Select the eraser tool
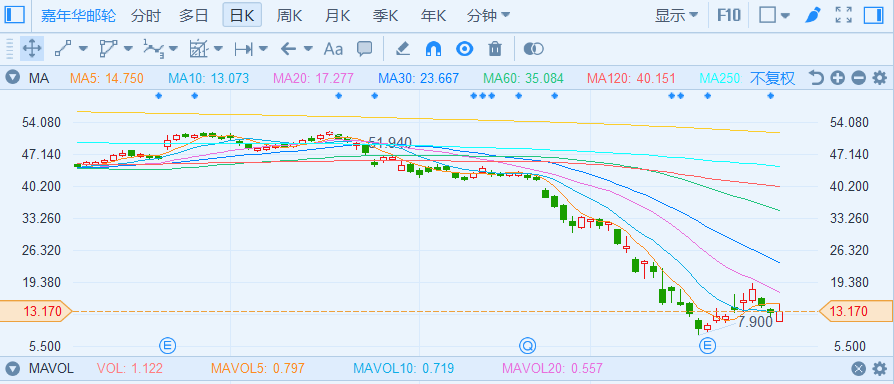894x384 pixels. (403, 49)
